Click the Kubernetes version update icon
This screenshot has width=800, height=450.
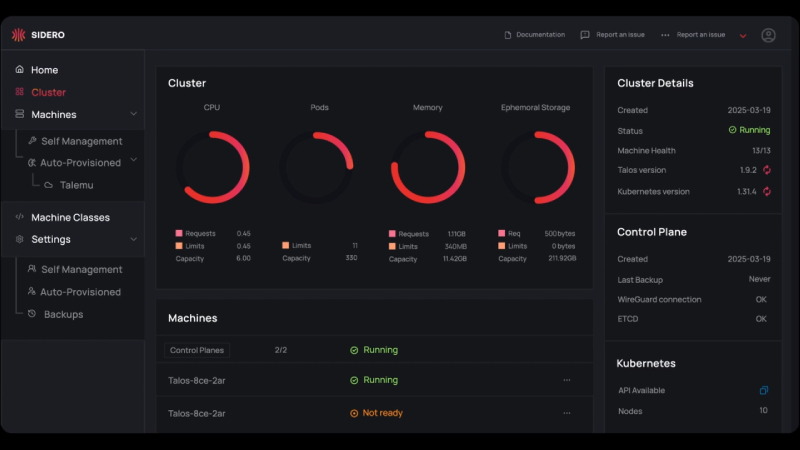click(x=767, y=191)
